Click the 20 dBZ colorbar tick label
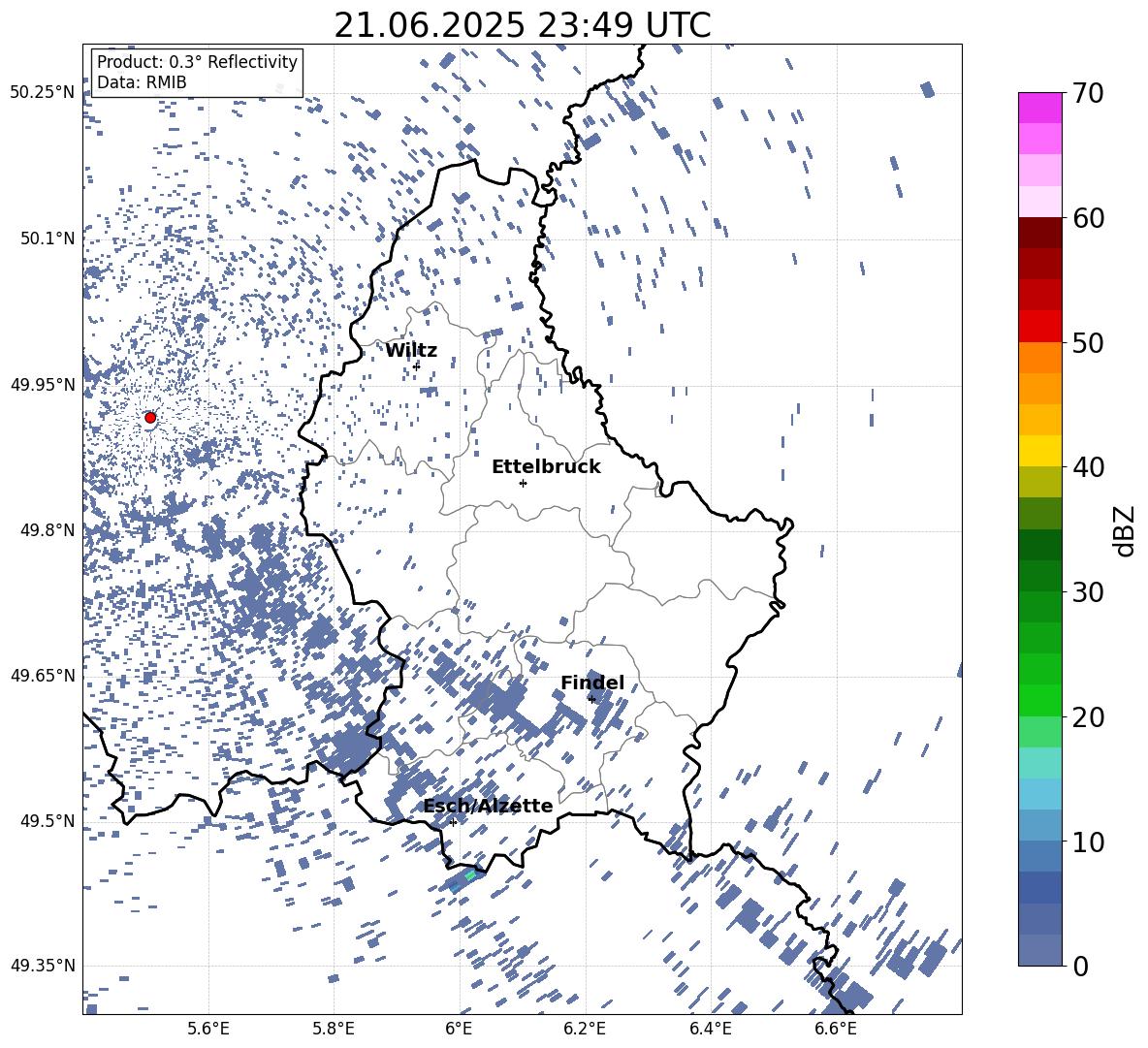The height and width of the screenshot is (1048, 1148). (x=1088, y=717)
